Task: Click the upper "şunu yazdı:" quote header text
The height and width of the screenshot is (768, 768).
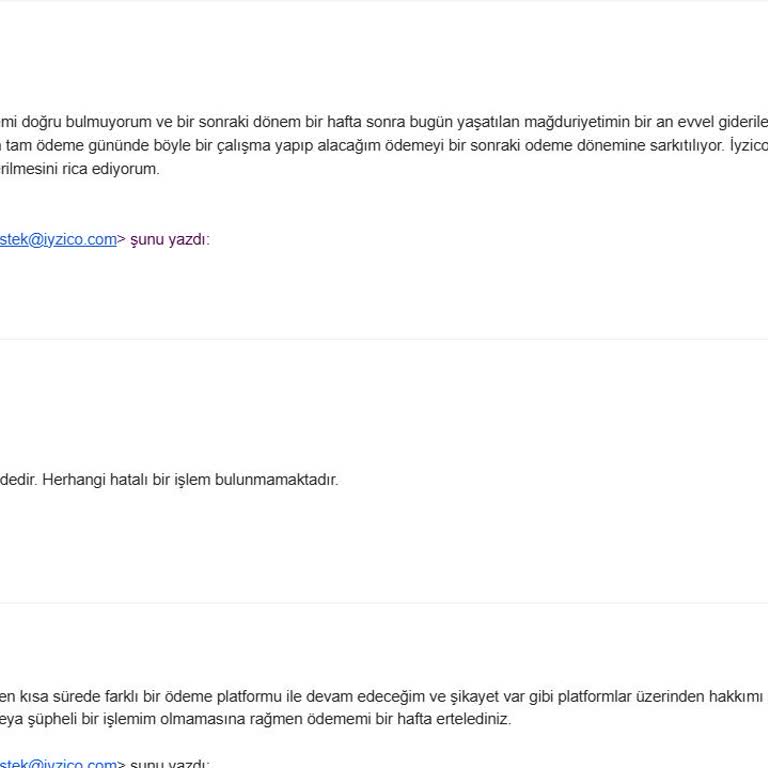Action: click(170, 239)
